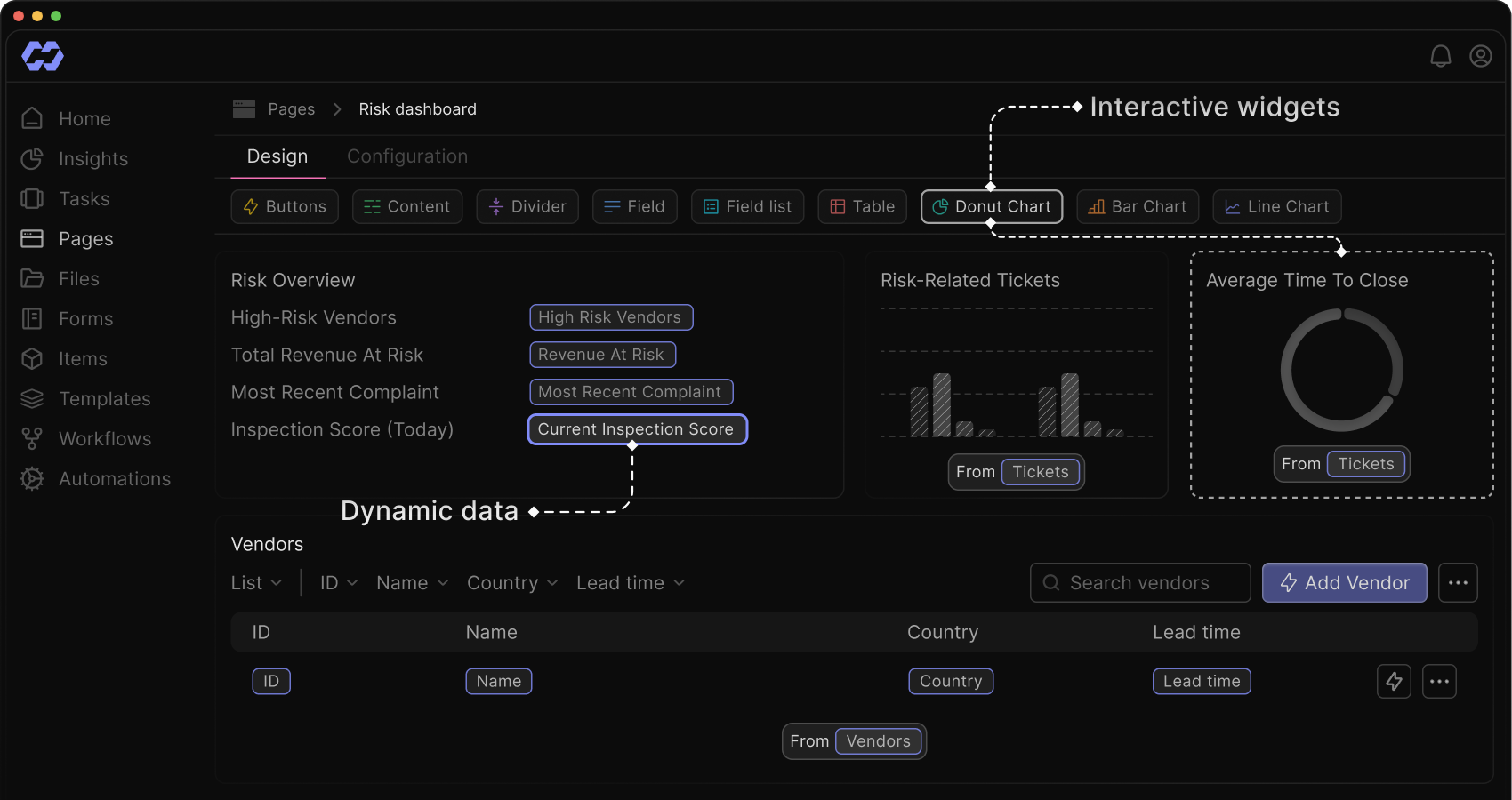This screenshot has height=800, width=1512.
Task: Click the Pages breadcrumb link
Action: [x=291, y=109]
